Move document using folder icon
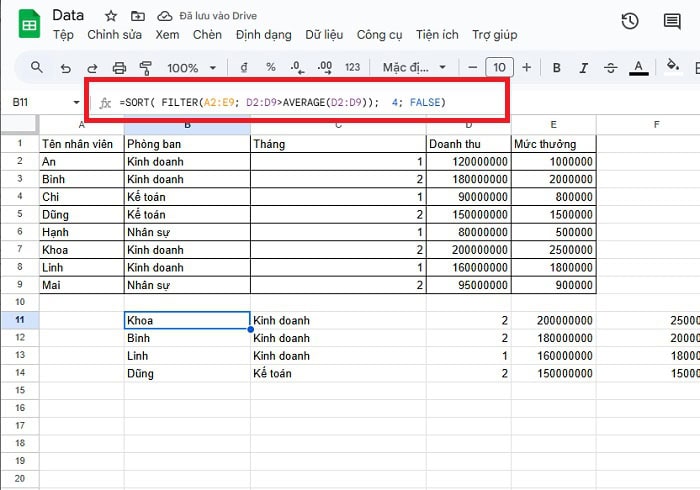The image size is (700, 490). coord(136,16)
